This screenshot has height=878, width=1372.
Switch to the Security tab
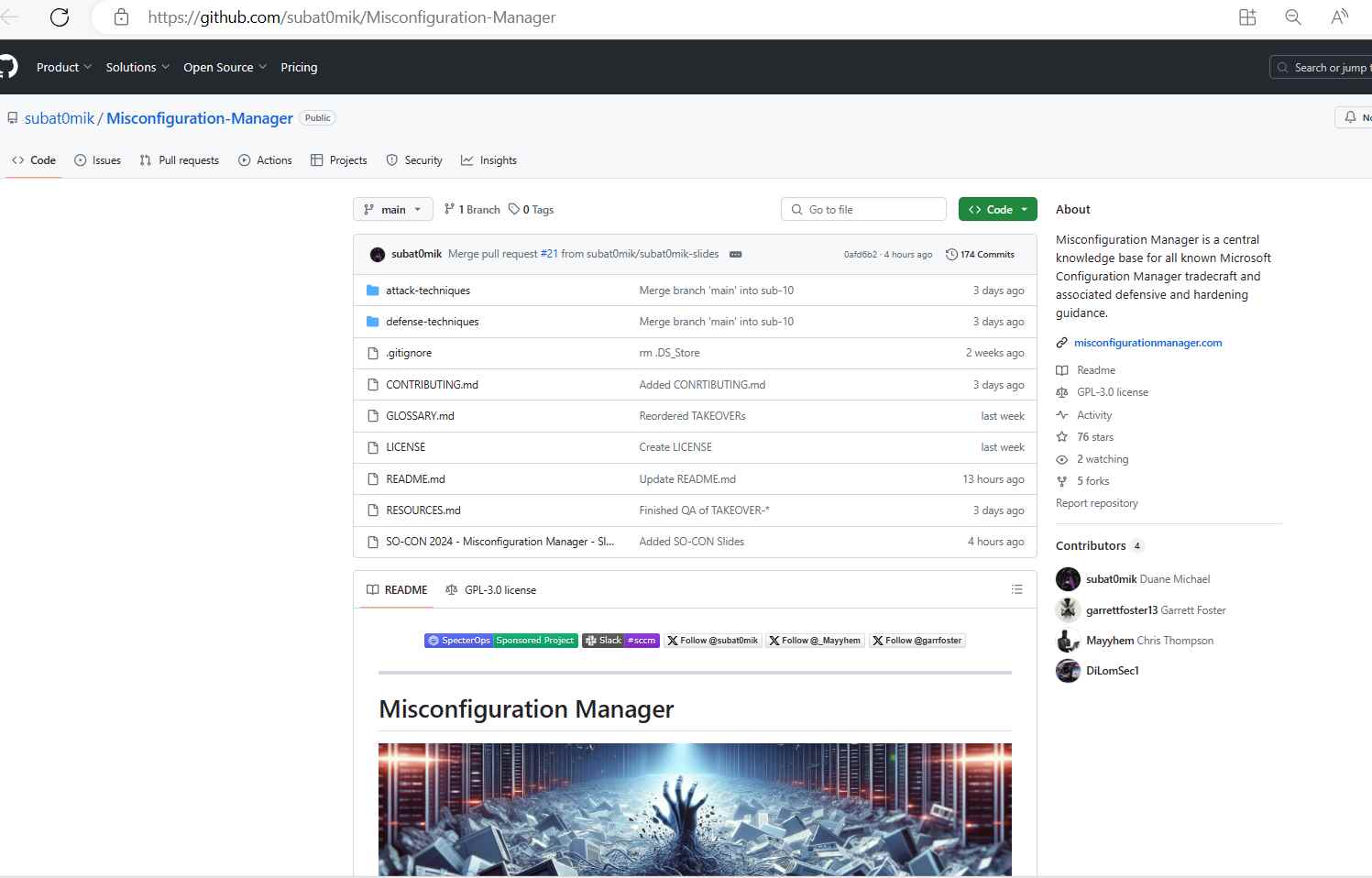[414, 159]
